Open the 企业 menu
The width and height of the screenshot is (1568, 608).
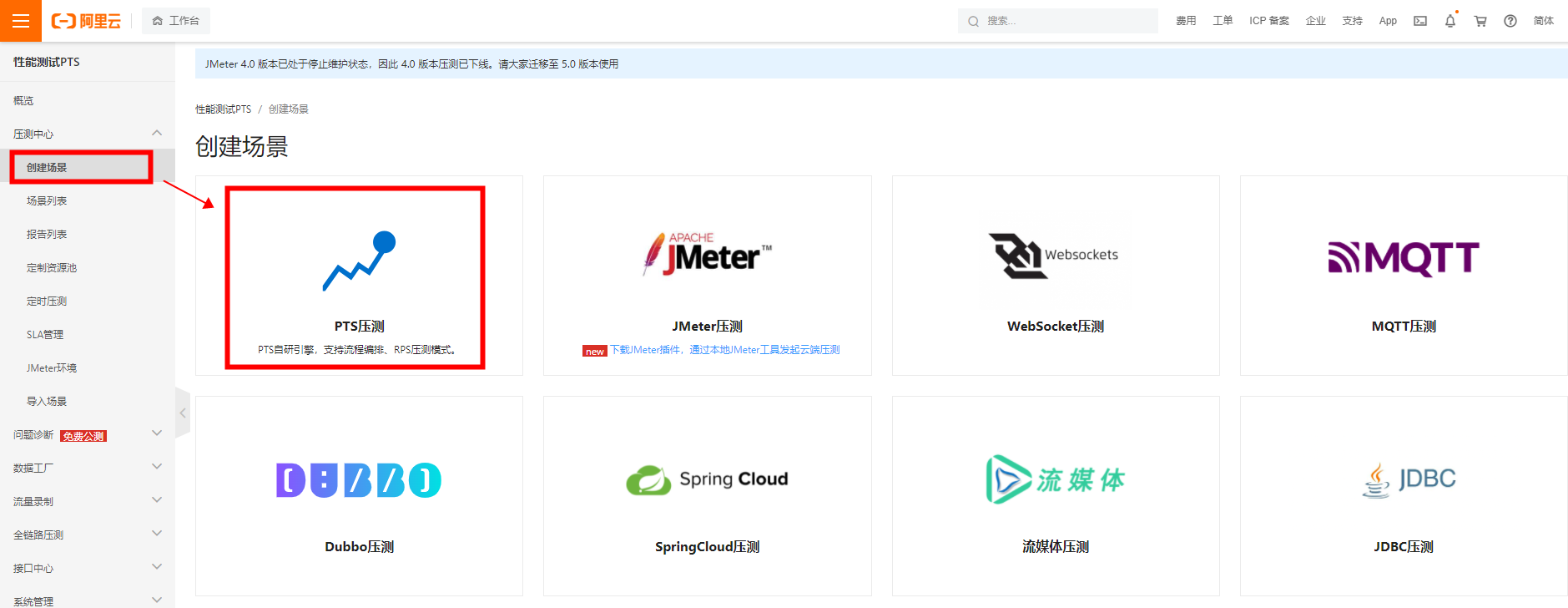click(x=1316, y=21)
